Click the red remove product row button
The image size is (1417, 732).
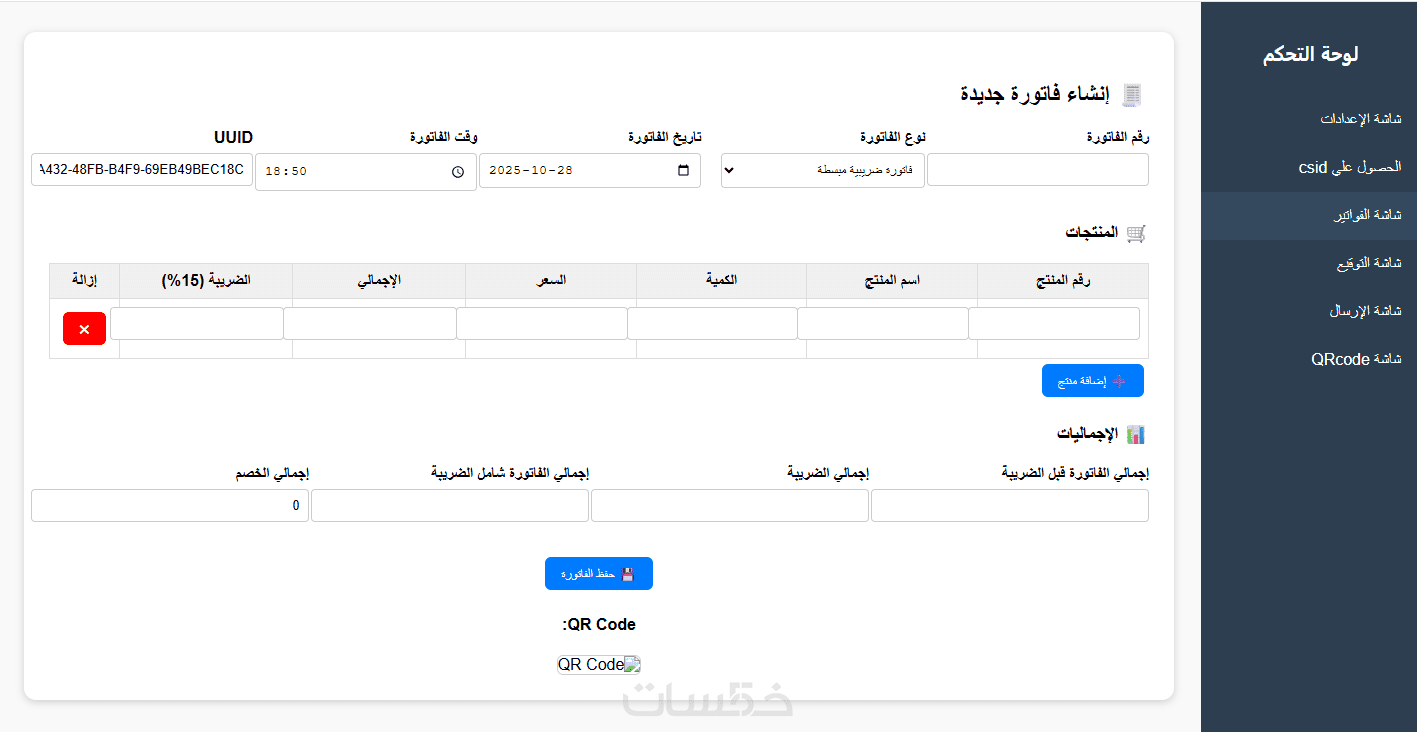[84, 329]
